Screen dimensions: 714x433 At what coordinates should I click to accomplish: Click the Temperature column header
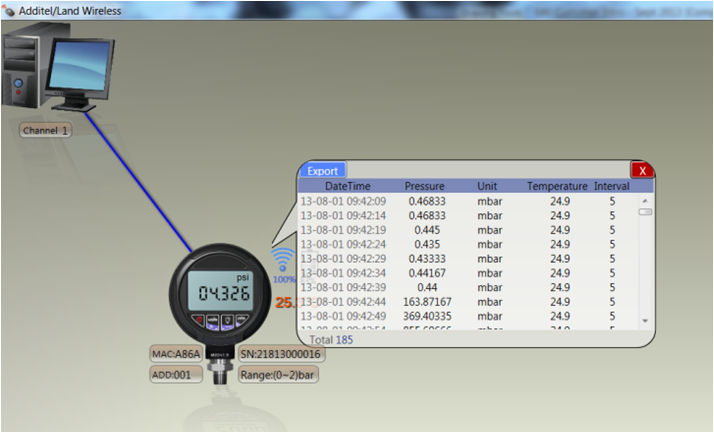point(558,186)
